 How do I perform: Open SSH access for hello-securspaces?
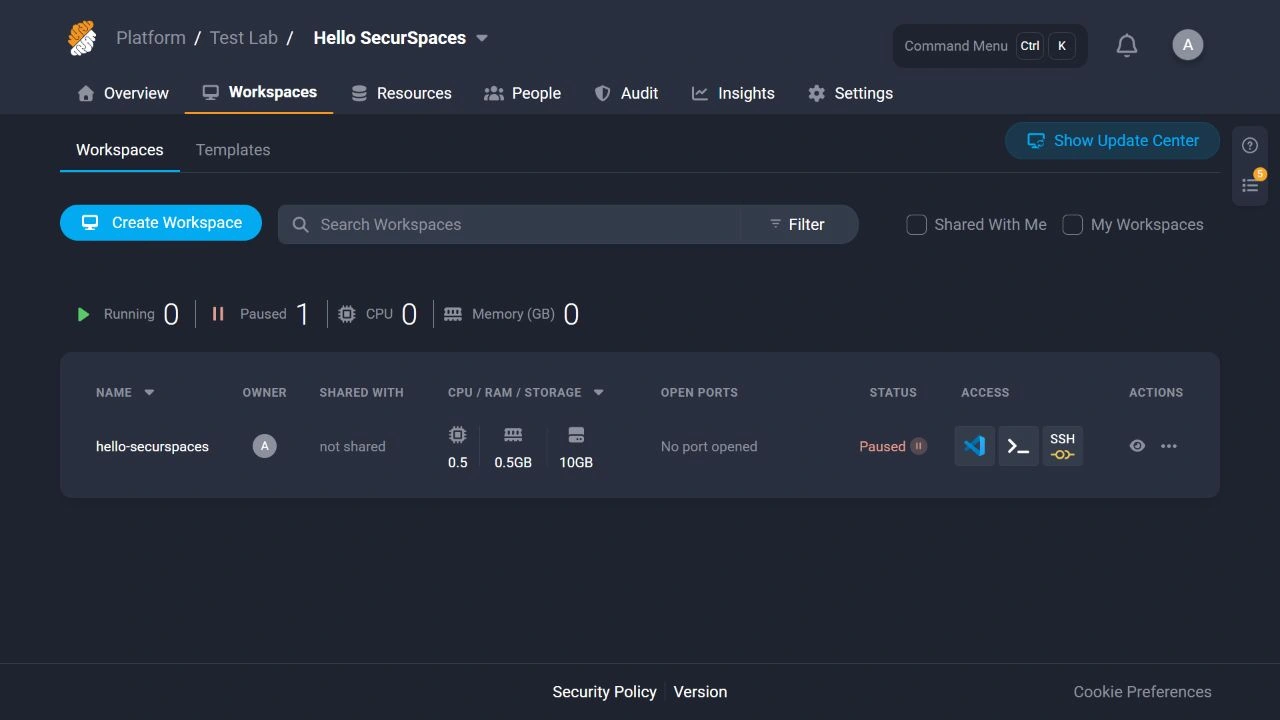[1062, 446]
